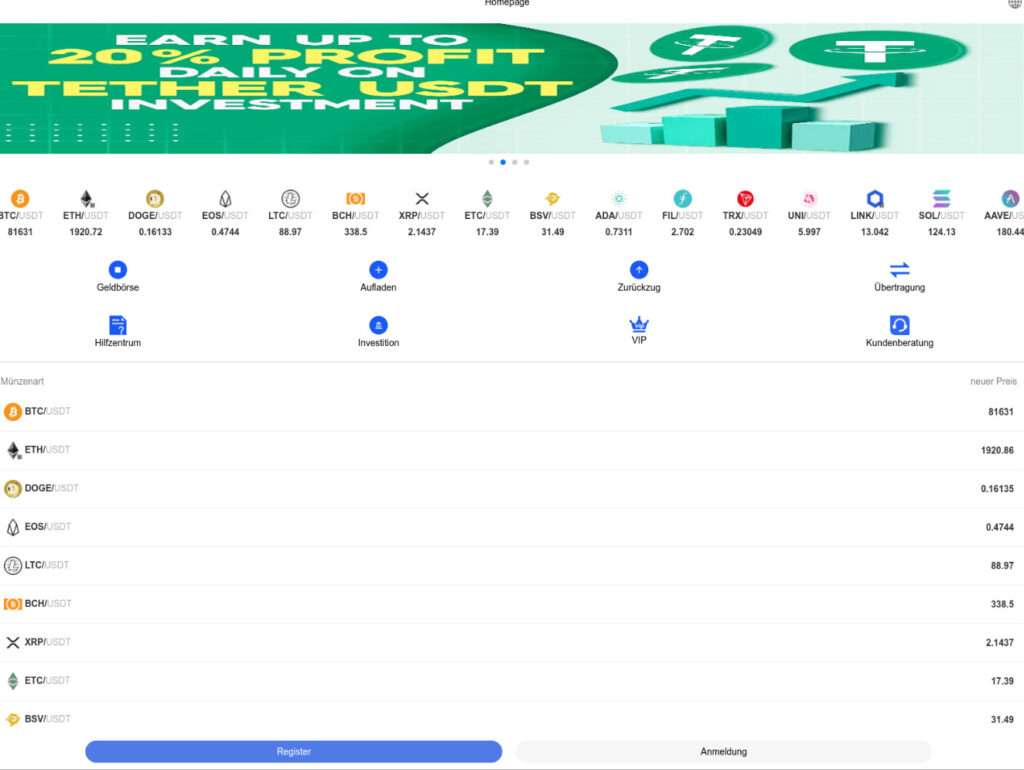Image resolution: width=1024 pixels, height=770 pixels.
Task: Click the Kundenberatung customer service icon
Action: tap(899, 326)
